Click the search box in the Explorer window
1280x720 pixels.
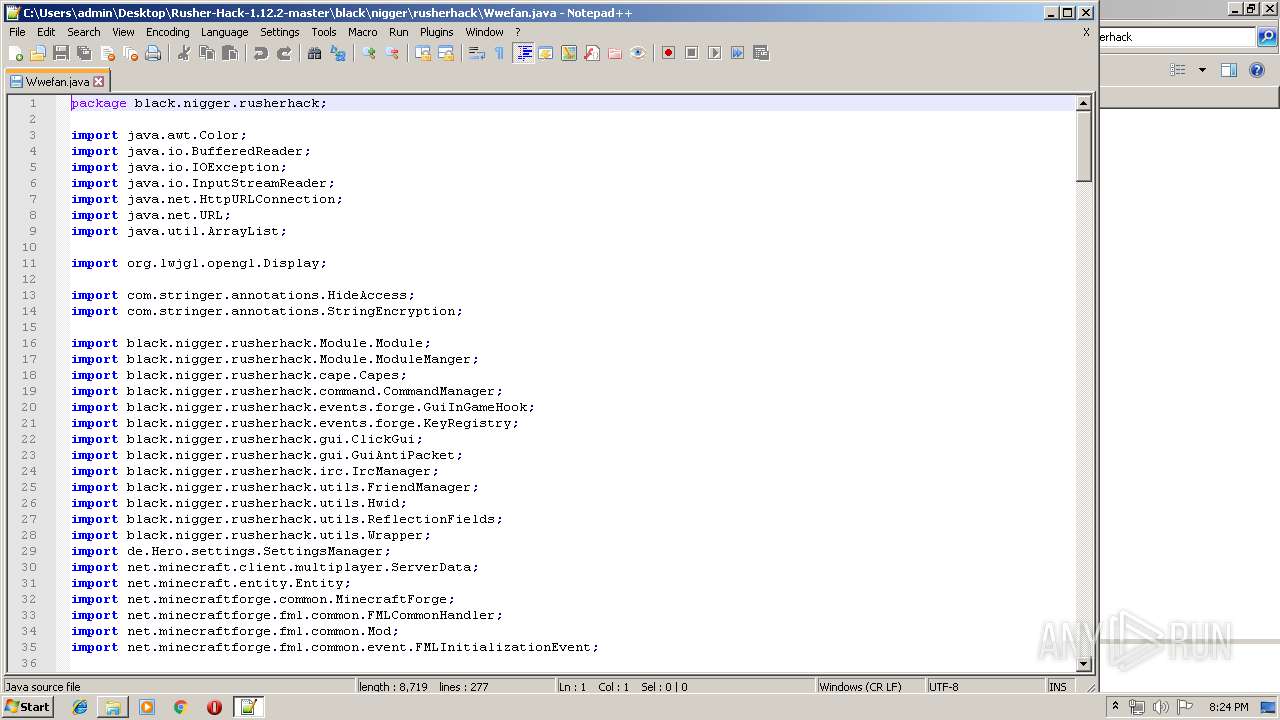click(1177, 37)
